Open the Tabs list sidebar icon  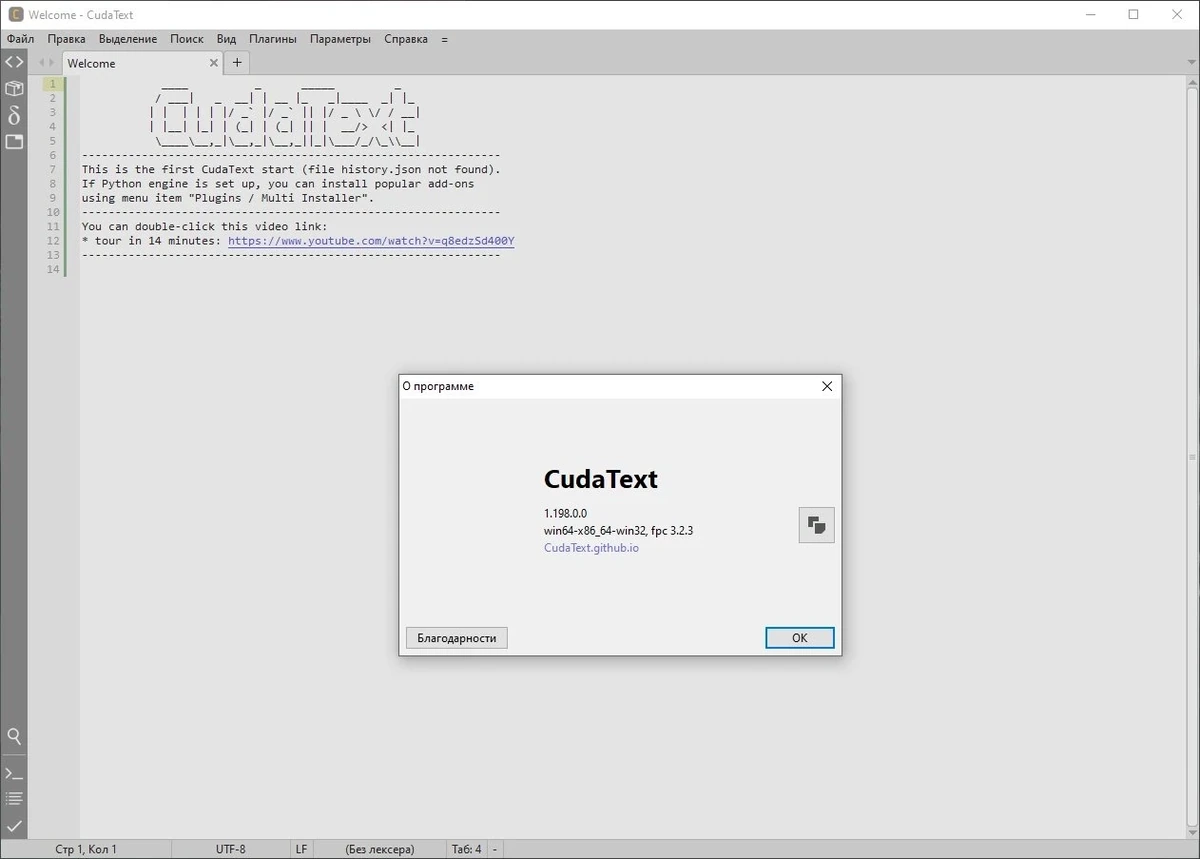point(14,141)
